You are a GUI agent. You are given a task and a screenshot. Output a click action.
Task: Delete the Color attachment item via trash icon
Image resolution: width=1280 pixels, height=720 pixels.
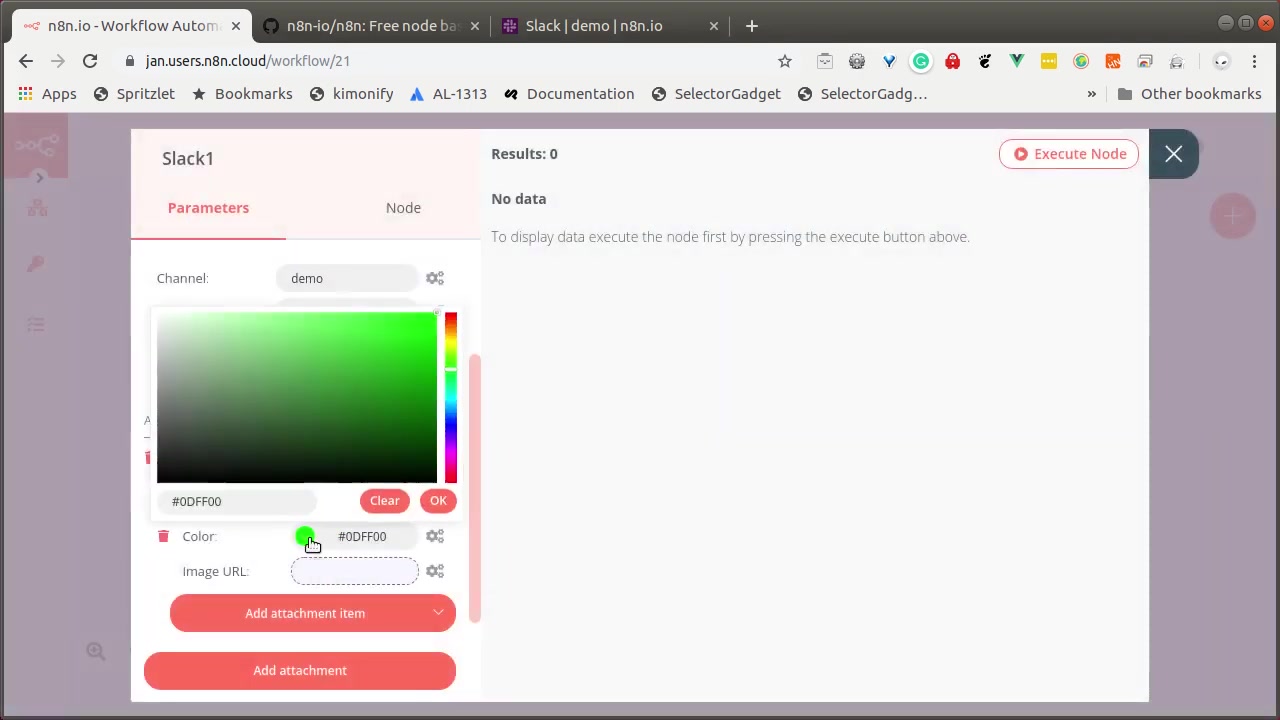[163, 536]
